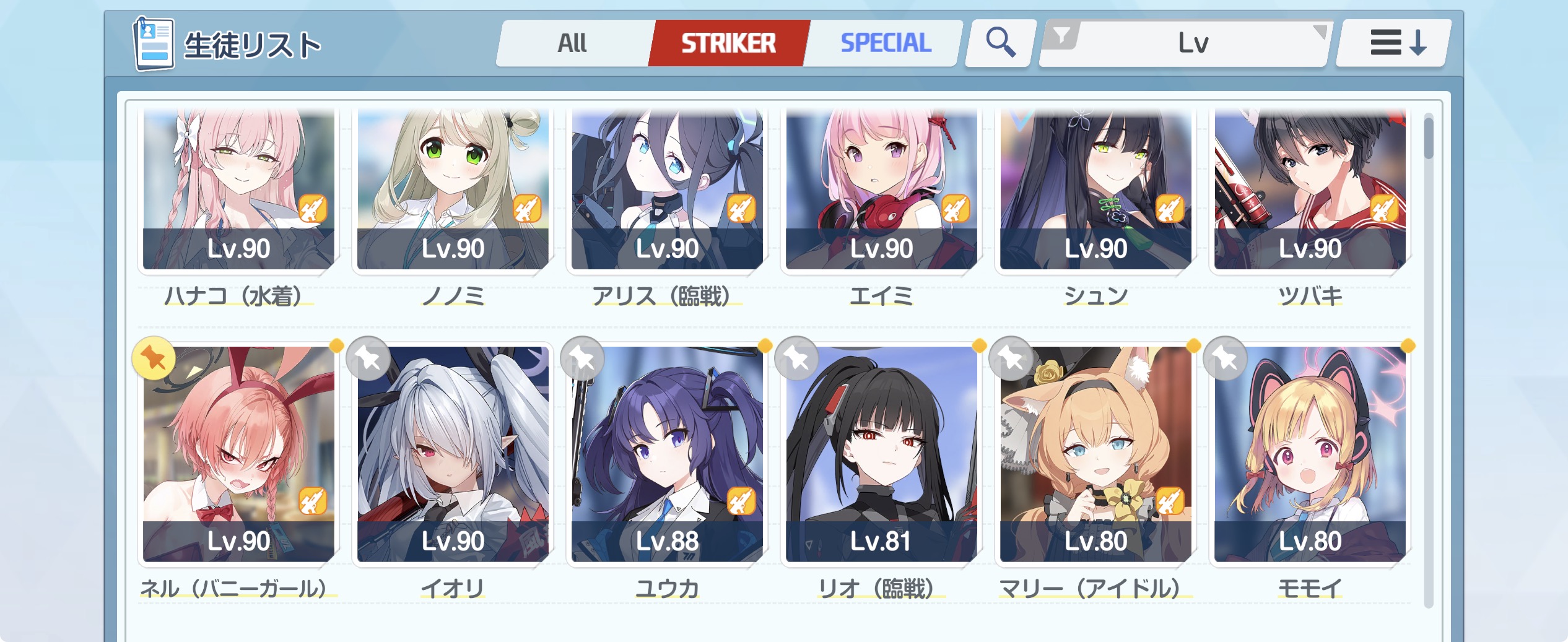Toggle the pin on イオリ

pyautogui.click(x=368, y=358)
